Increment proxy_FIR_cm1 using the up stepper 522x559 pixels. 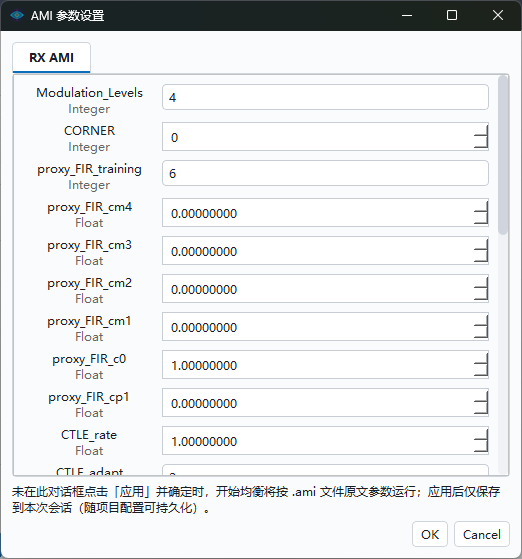[x=481, y=320]
